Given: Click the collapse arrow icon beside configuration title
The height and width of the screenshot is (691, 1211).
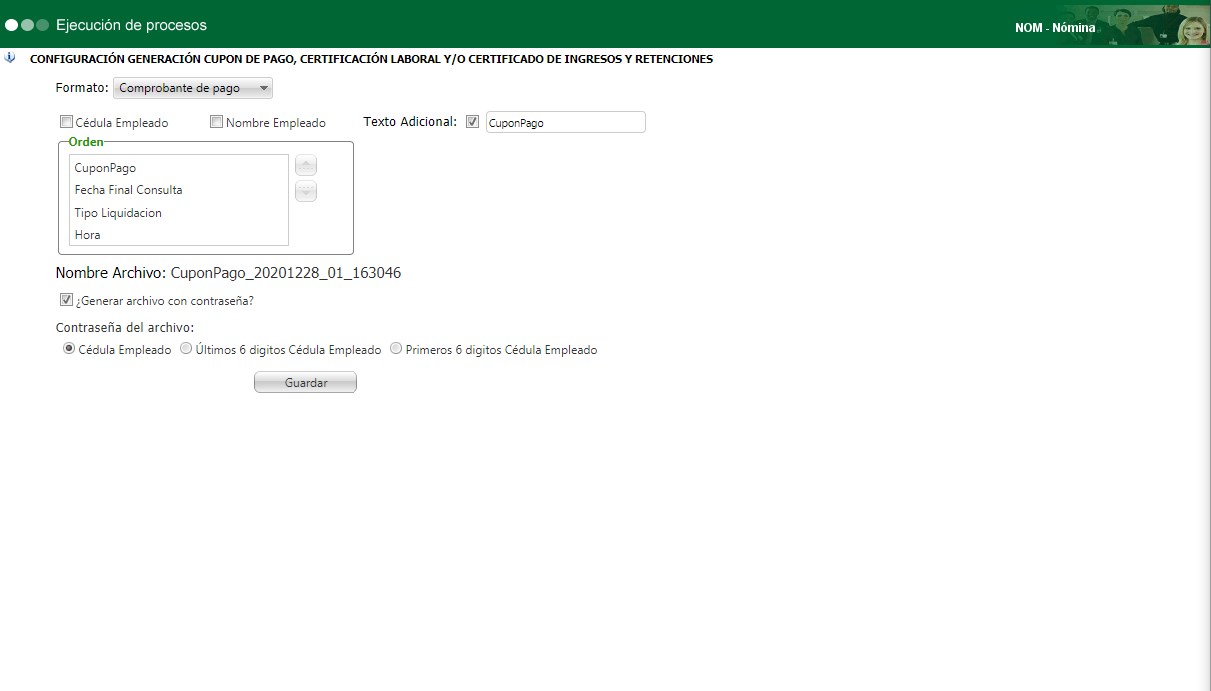Looking at the screenshot, I should (10, 58).
